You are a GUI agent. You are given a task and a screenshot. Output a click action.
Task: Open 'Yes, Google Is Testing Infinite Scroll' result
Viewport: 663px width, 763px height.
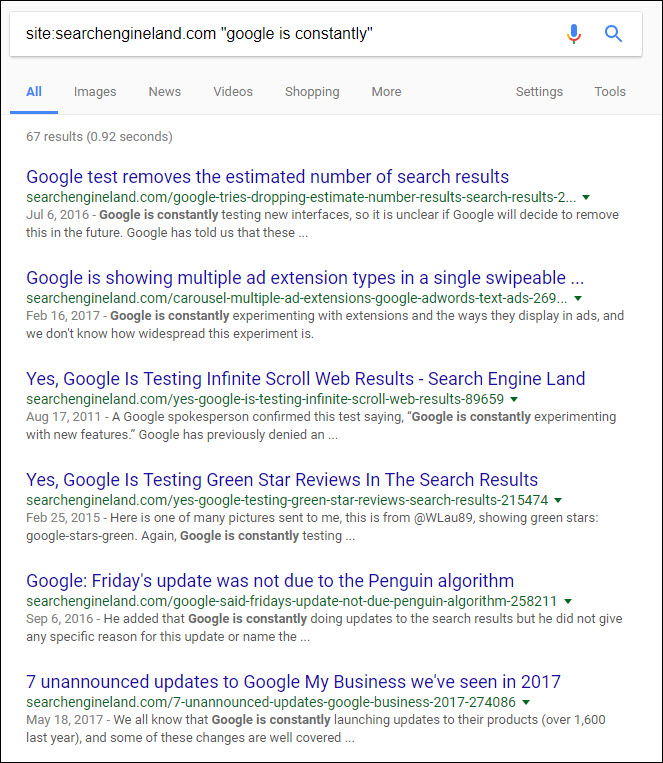[305, 379]
